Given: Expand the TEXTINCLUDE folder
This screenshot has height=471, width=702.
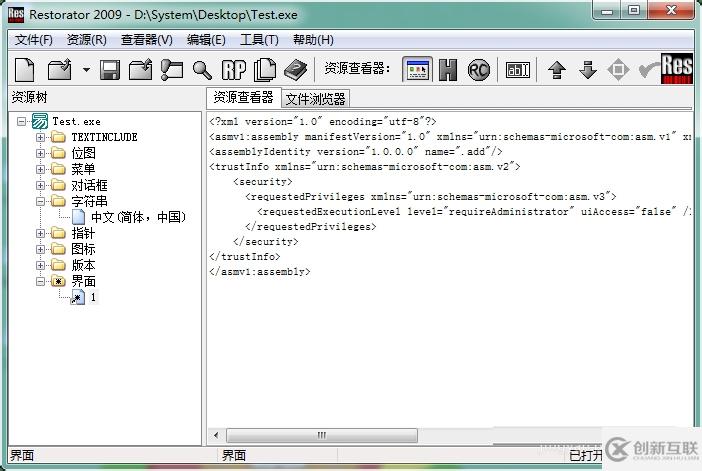Looking at the screenshot, I should [x=41, y=137].
